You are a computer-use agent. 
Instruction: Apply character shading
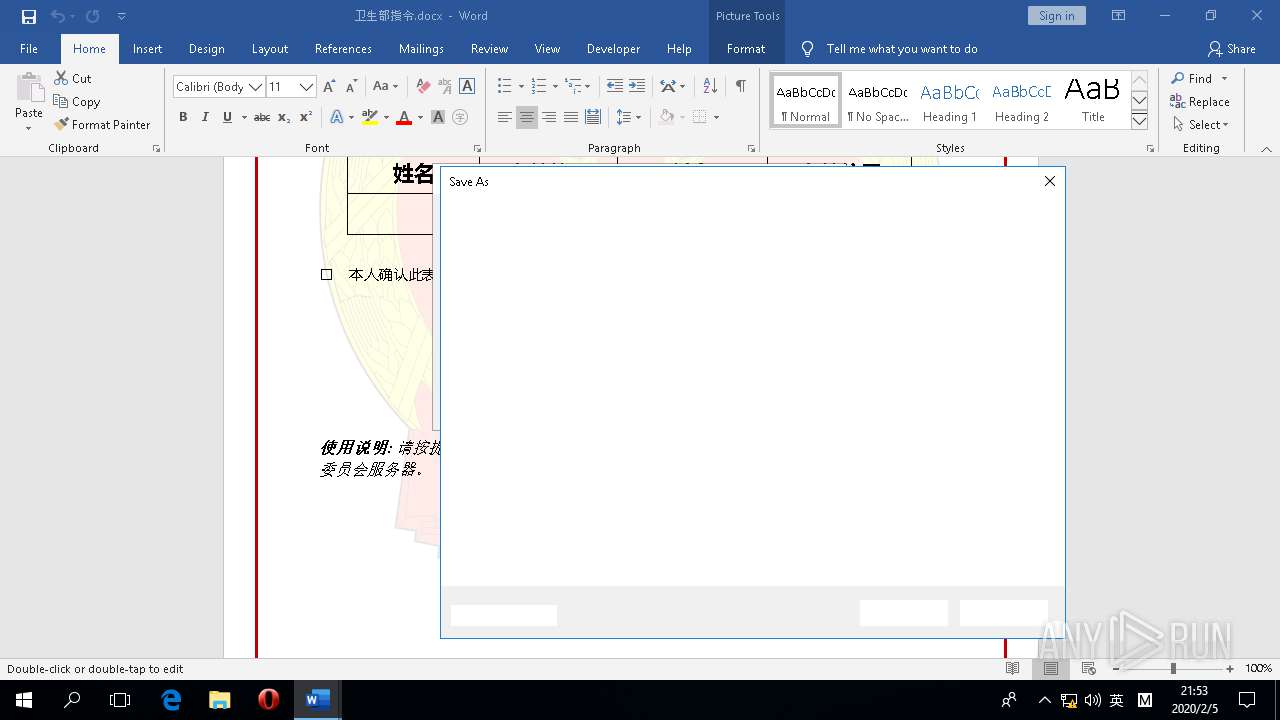tap(438, 117)
